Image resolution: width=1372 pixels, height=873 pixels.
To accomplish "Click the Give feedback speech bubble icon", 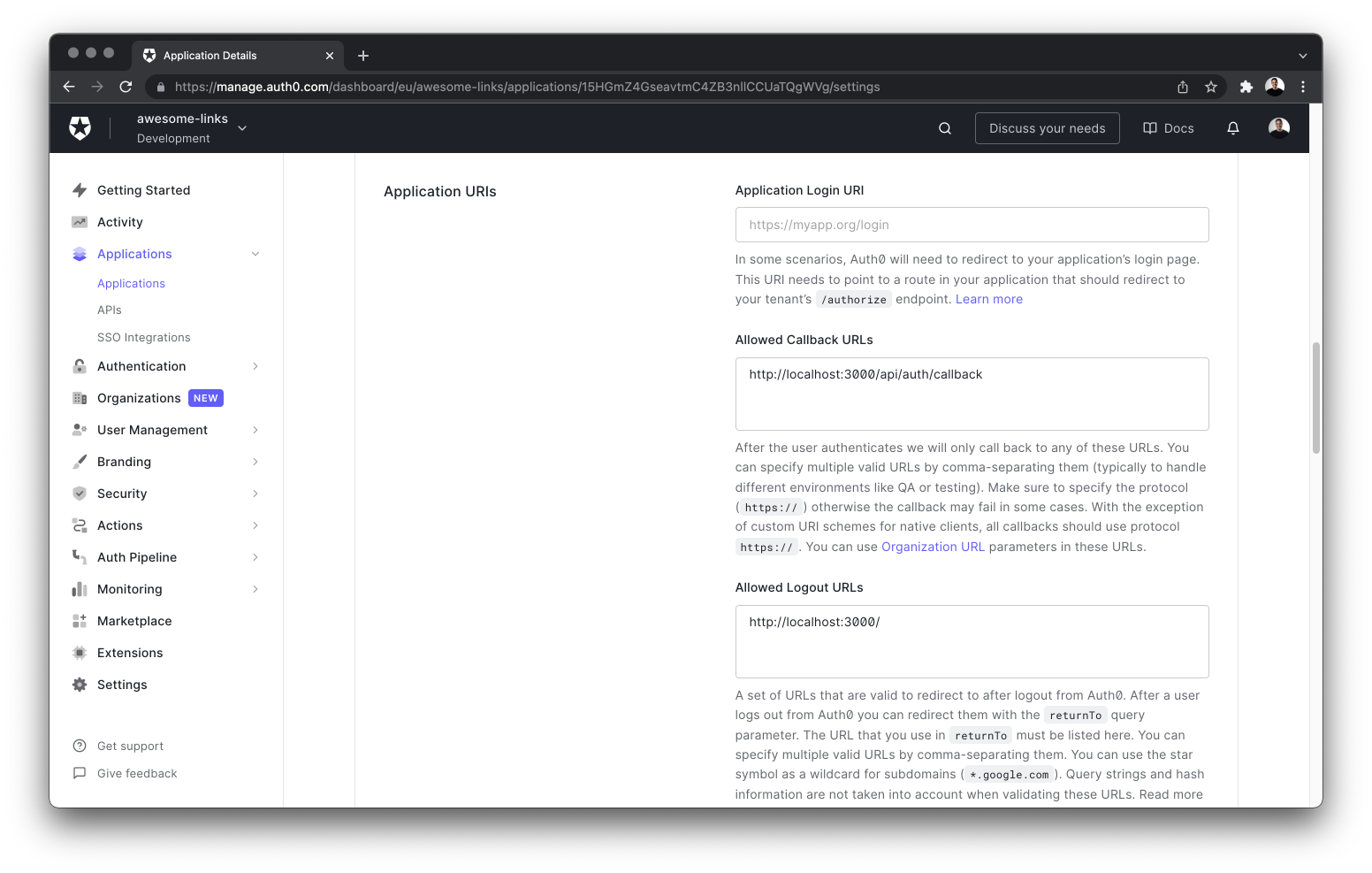I will coord(80,773).
